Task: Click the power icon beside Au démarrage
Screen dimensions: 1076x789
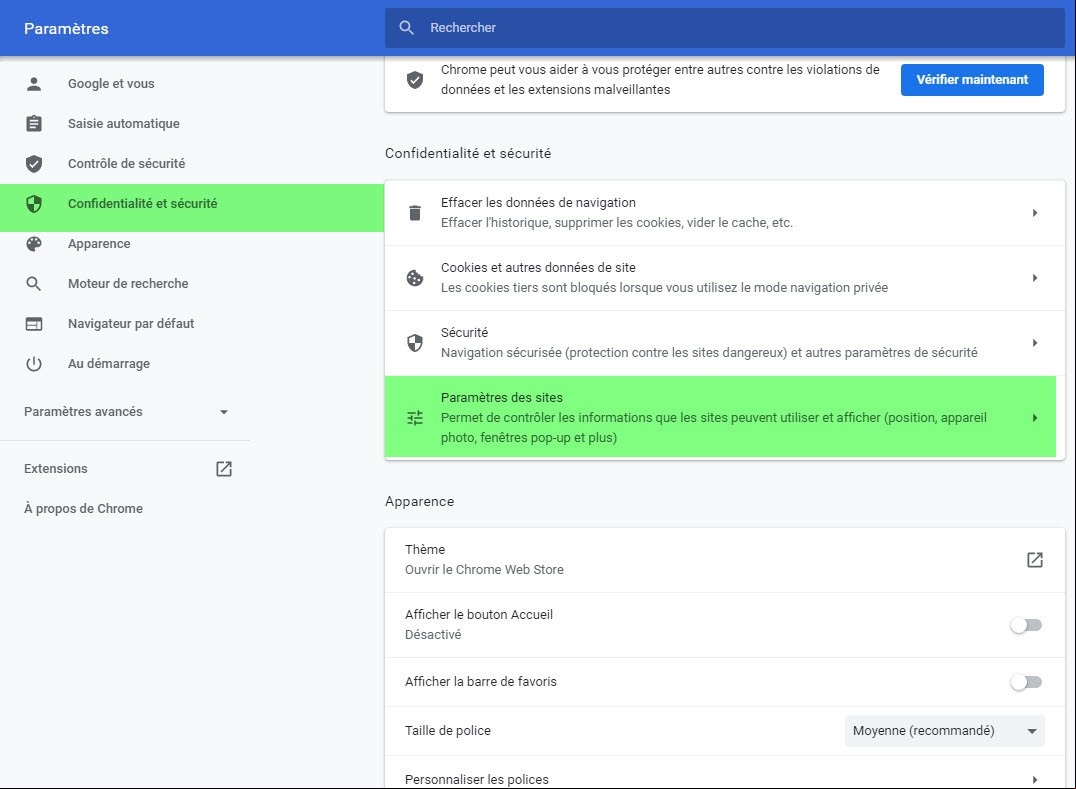Action: coord(34,364)
